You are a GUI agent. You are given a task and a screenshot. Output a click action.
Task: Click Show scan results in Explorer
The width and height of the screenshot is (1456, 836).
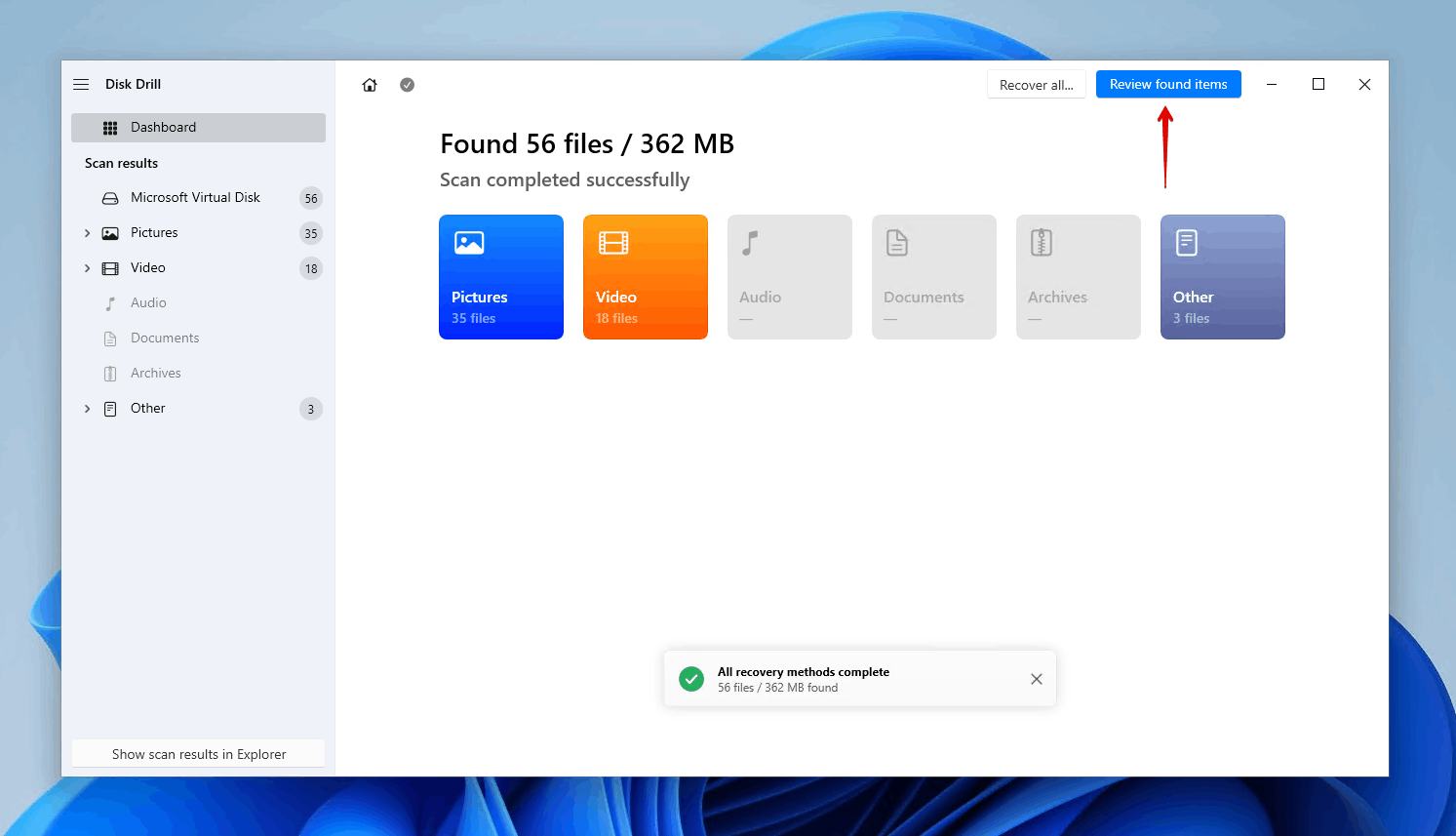click(198, 754)
